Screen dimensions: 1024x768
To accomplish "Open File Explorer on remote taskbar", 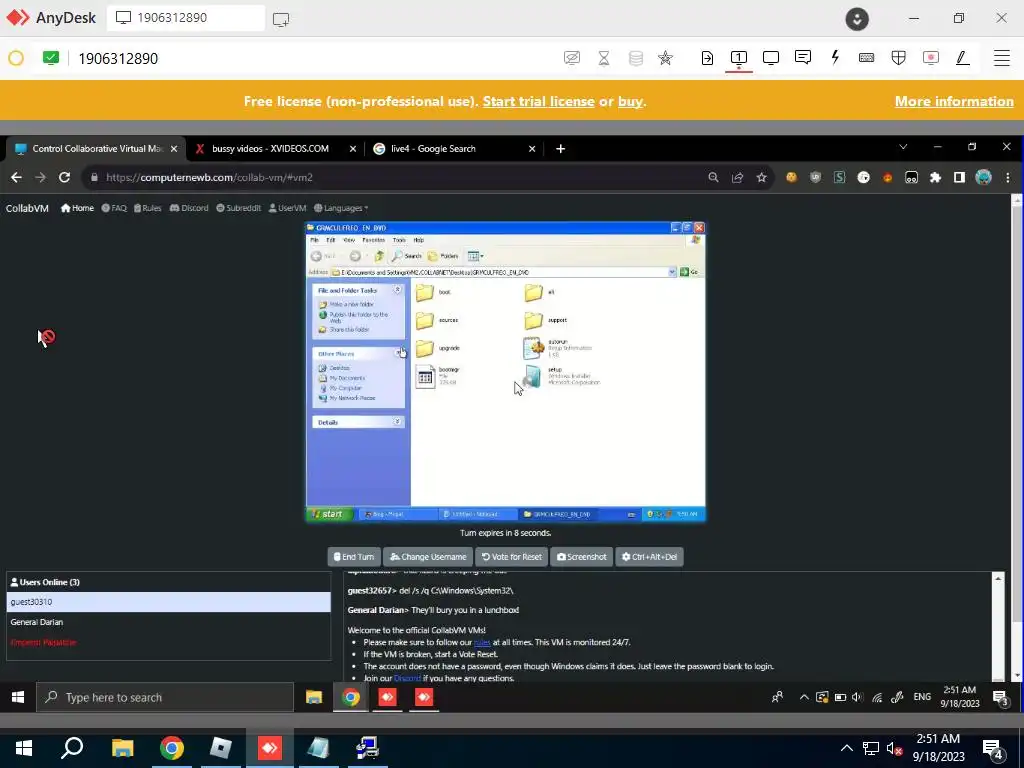I will 314,697.
